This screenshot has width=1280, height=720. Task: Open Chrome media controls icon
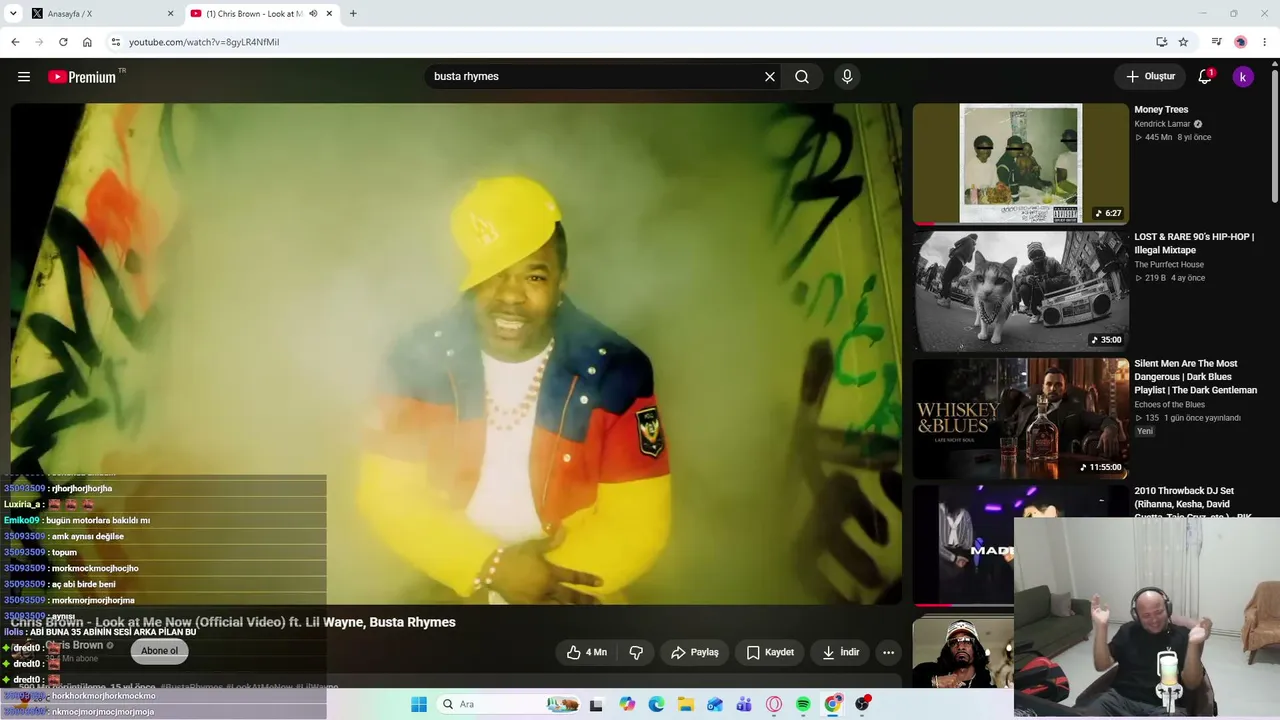click(x=1216, y=42)
